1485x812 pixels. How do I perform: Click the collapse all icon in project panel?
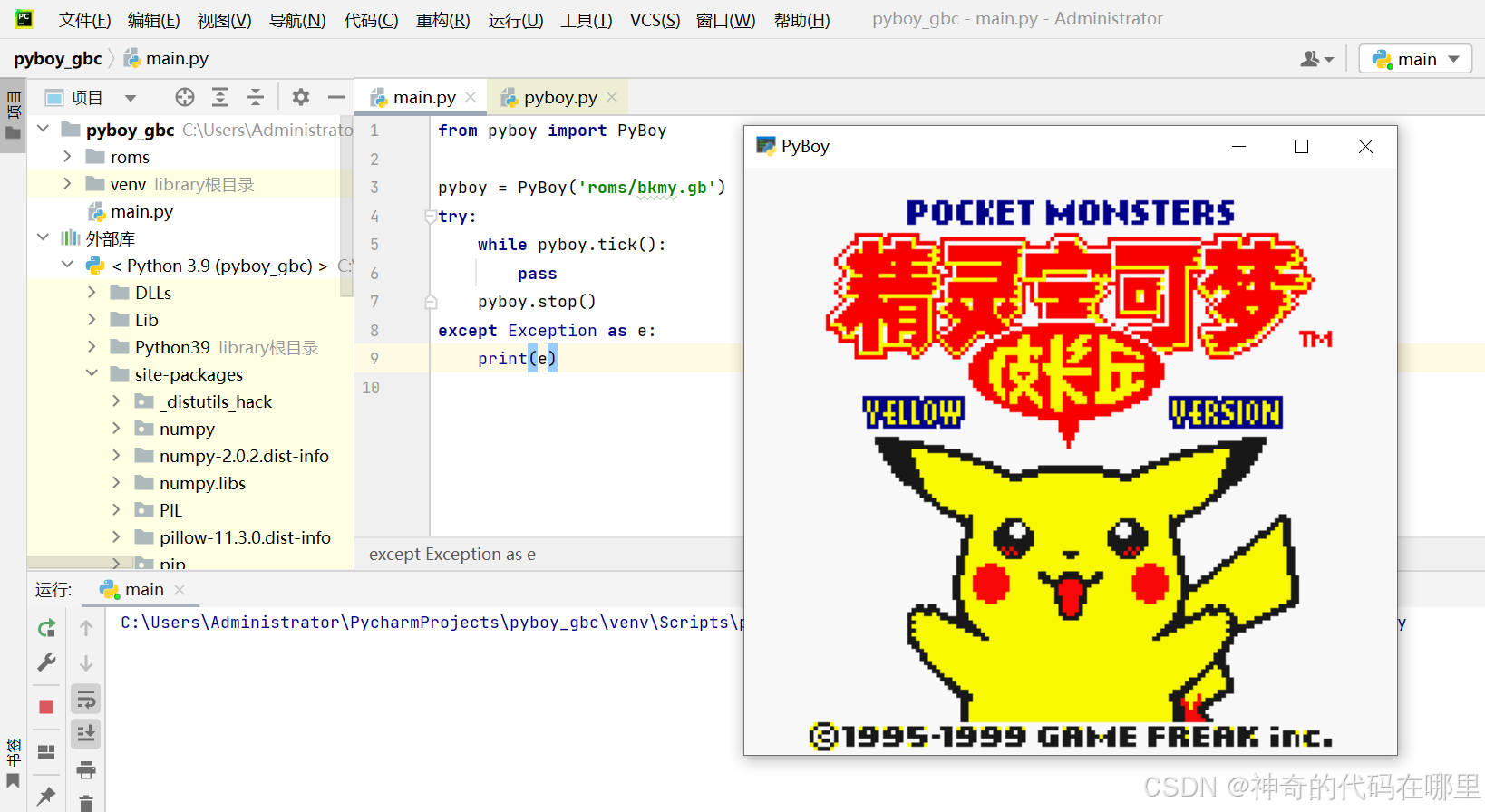[x=256, y=97]
